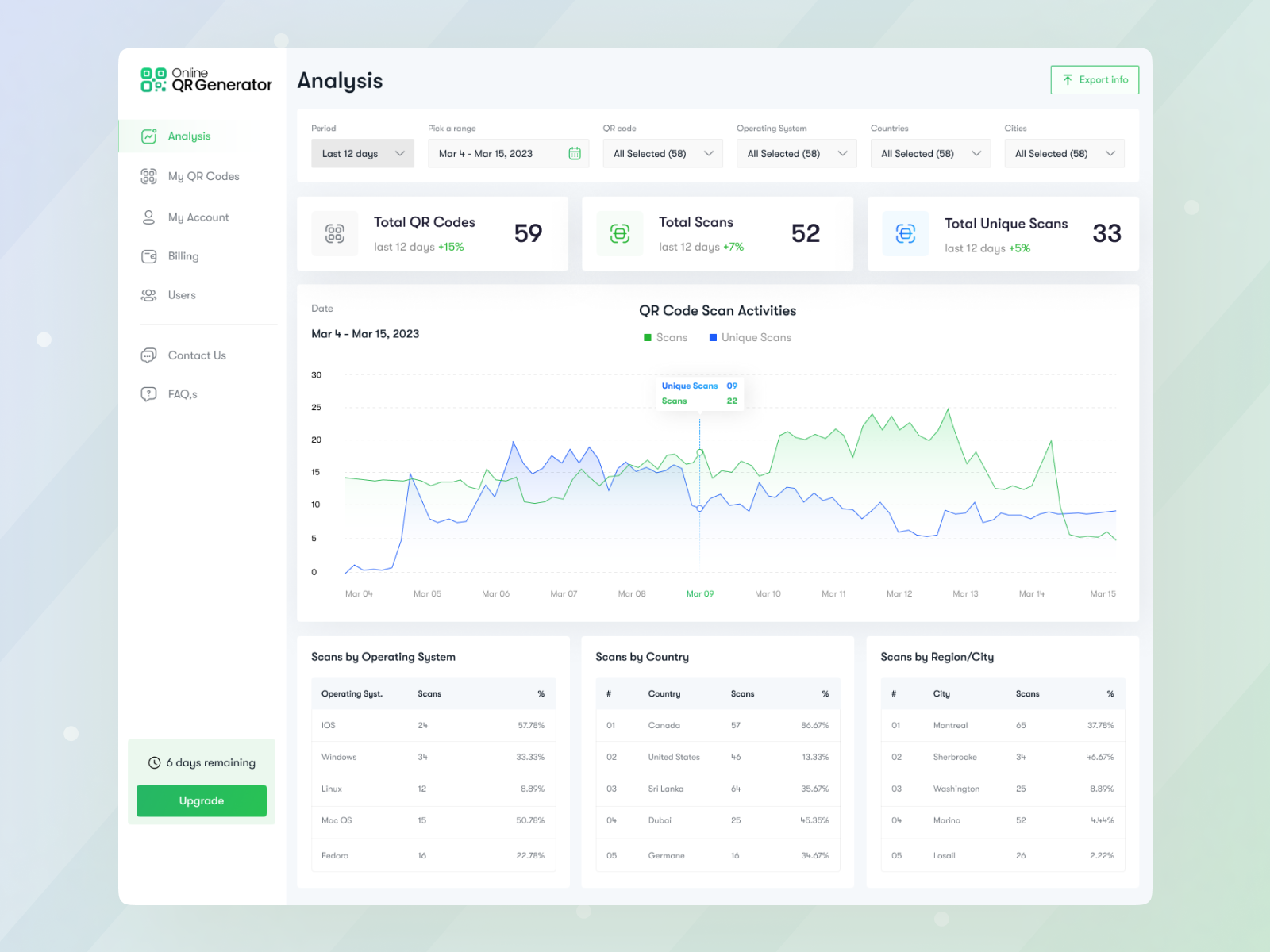Viewport: 1270px width, 952px height.
Task: Click the FAQ question mark icon
Action: 148,393
